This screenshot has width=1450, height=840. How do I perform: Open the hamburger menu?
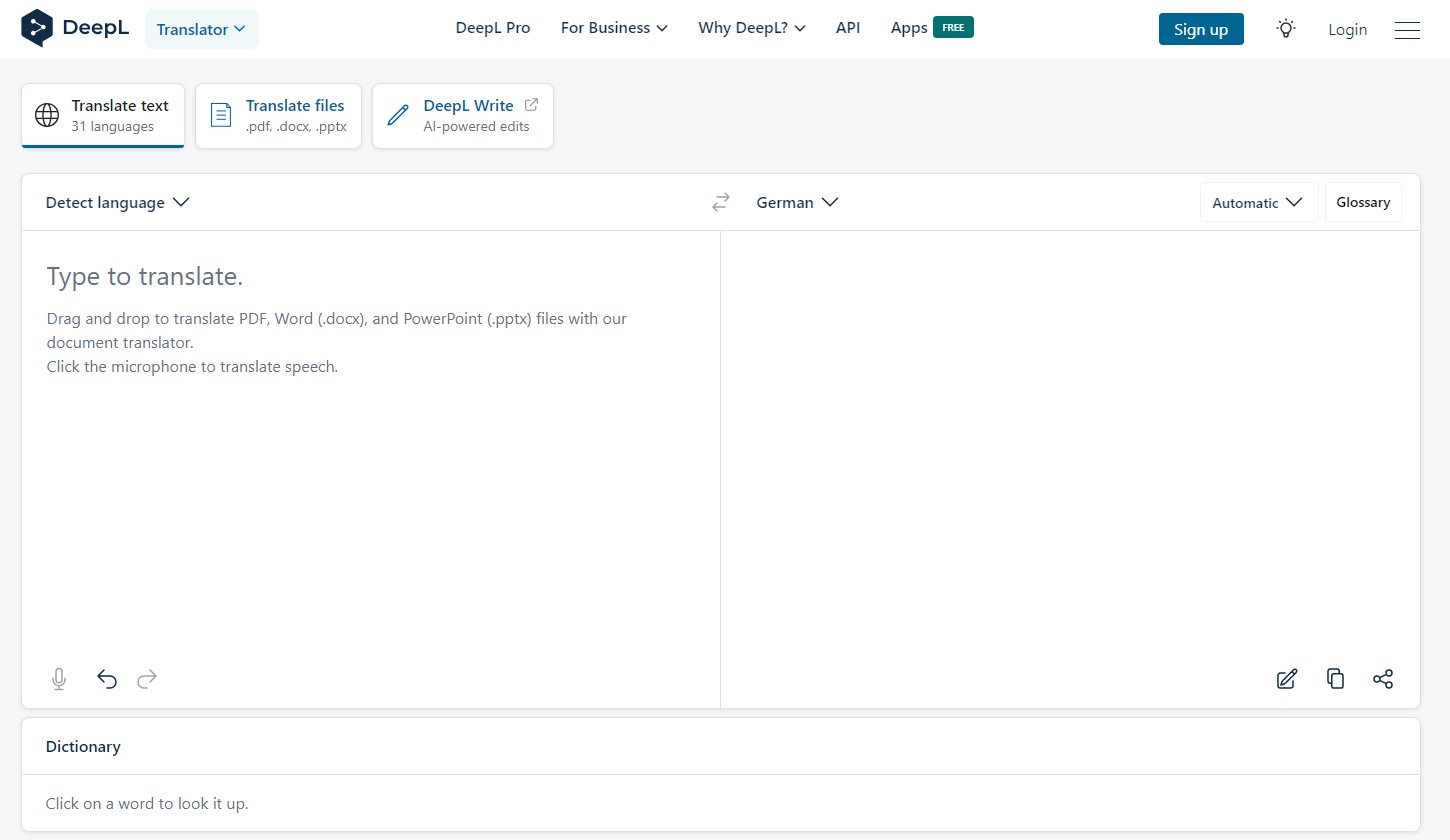coord(1407,30)
